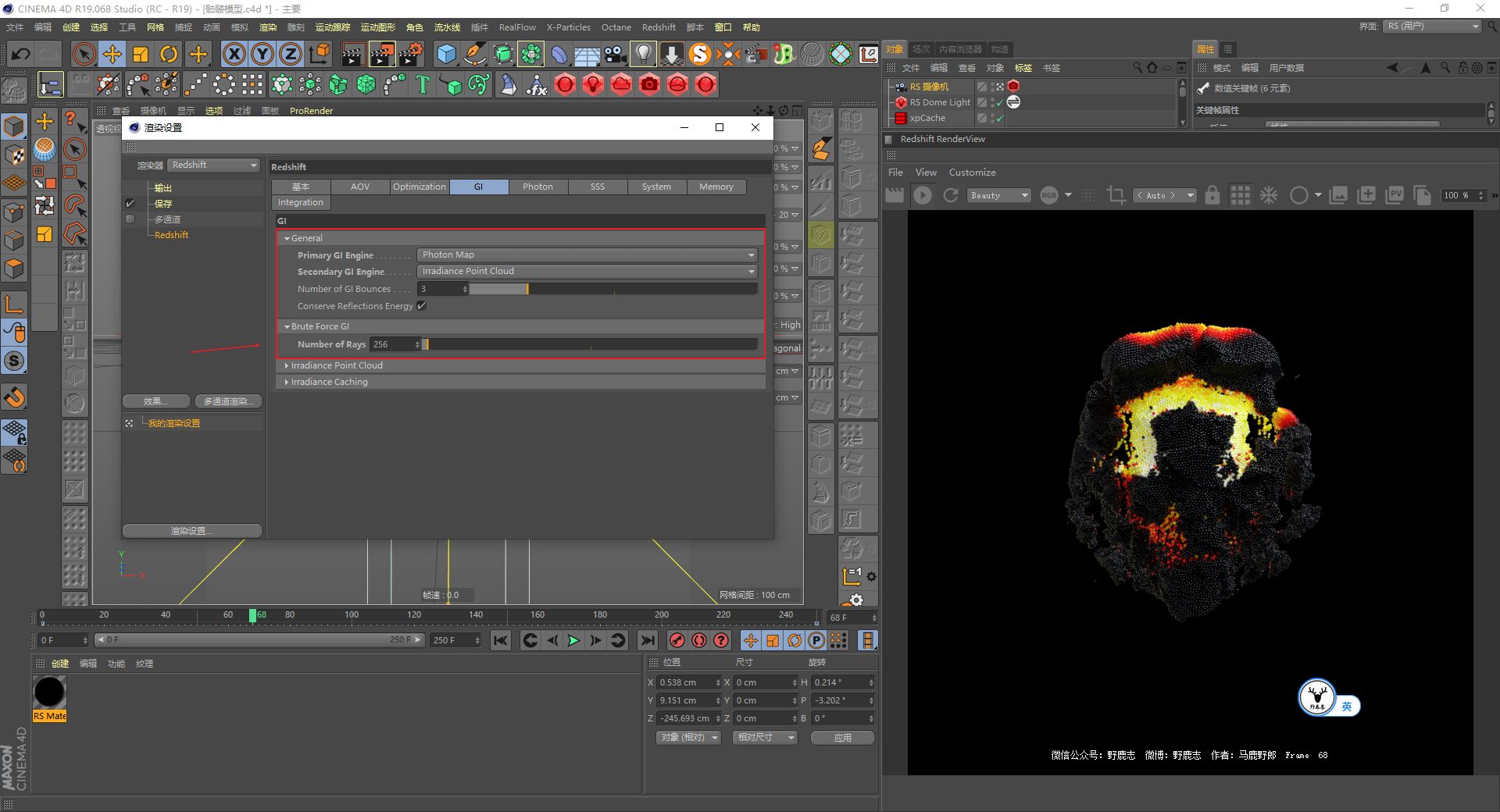Start the Redshift RenderView IPR play button
Viewport: 1500px width, 812px height.
tap(923, 195)
